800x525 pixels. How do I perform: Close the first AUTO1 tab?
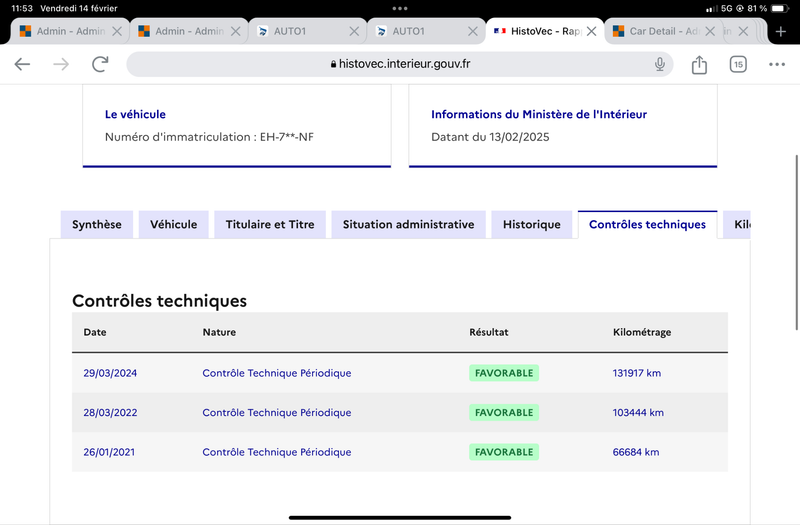click(354, 32)
